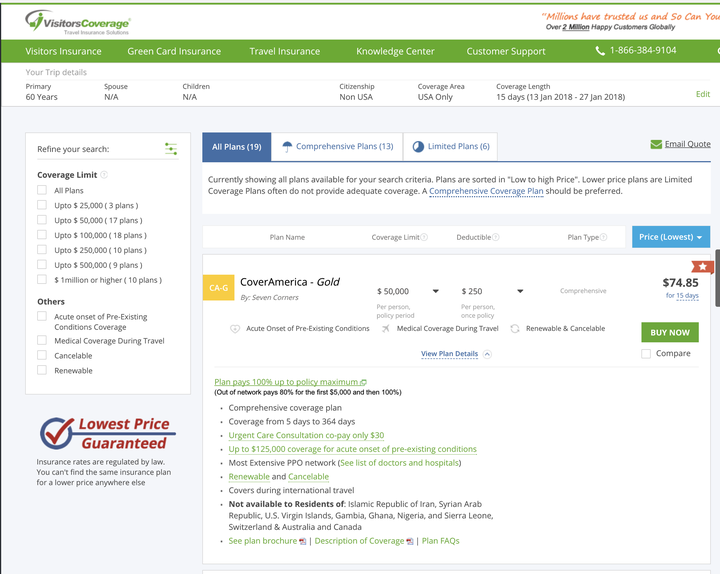Open $125,000 acute onset coverage link

coord(353,449)
